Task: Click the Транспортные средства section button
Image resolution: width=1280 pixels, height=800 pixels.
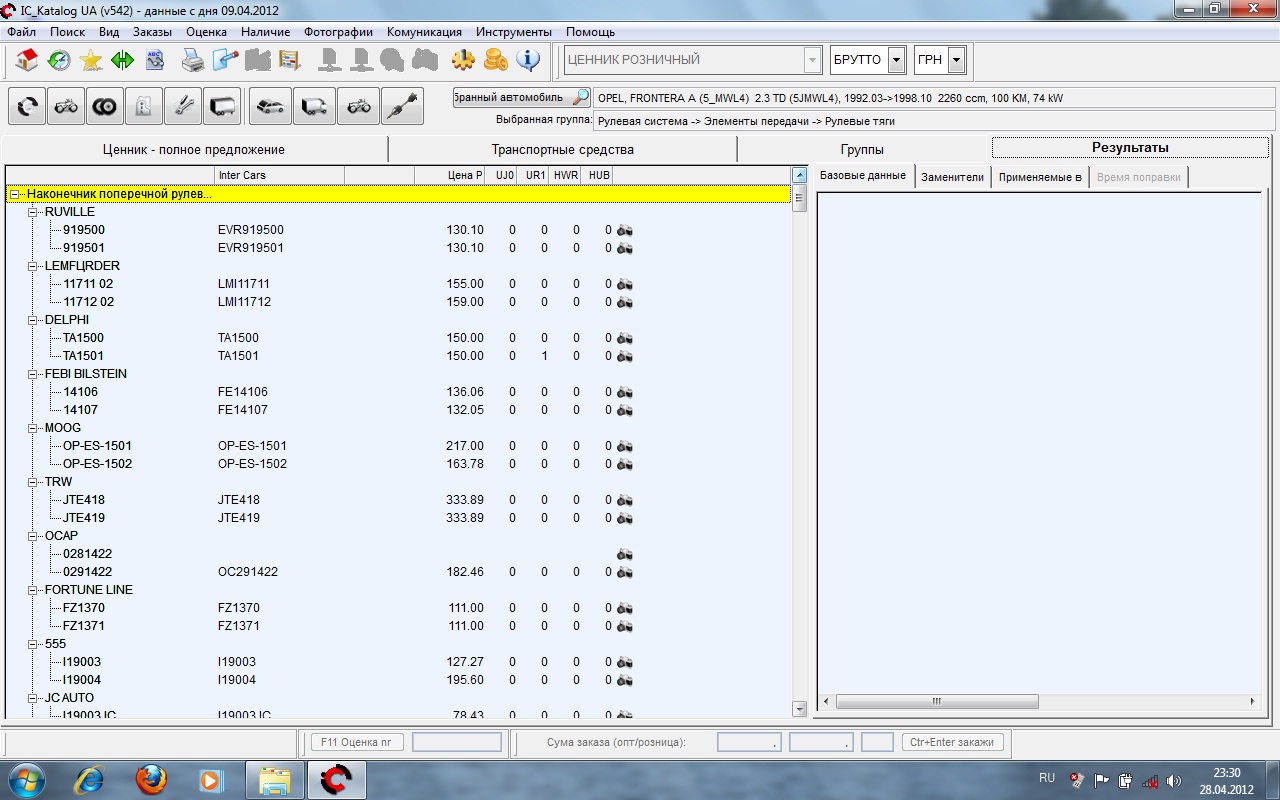Action: (x=562, y=149)
